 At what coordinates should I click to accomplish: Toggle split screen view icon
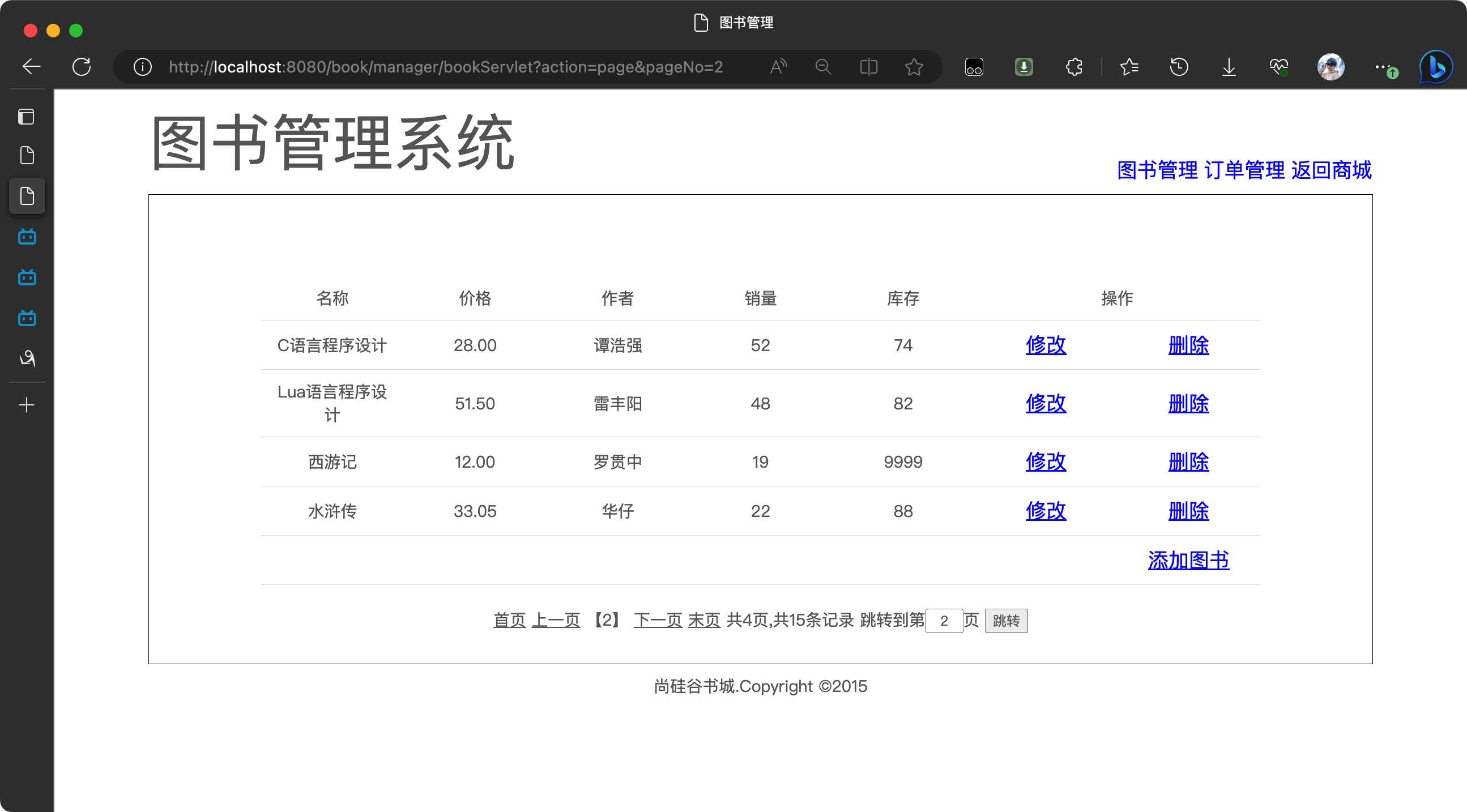coord(868,67)
